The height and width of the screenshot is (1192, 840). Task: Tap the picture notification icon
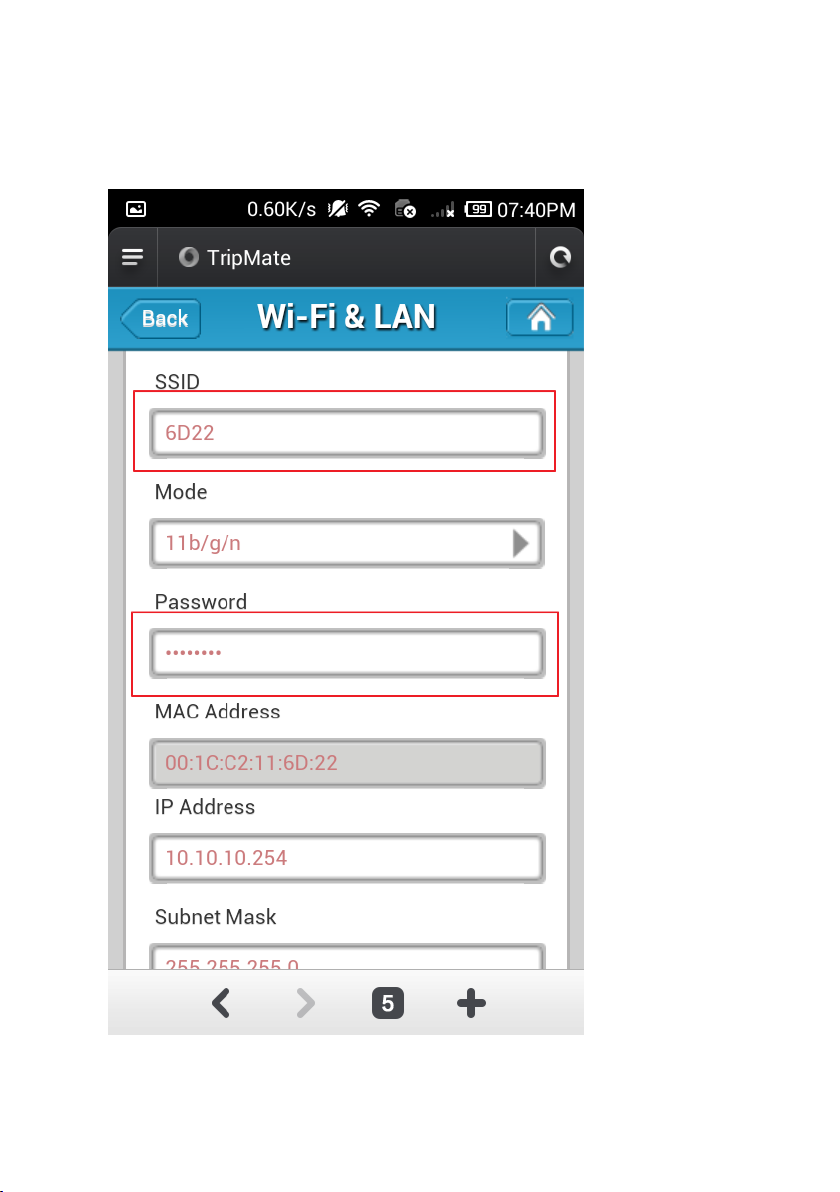(x=136, y=209)
